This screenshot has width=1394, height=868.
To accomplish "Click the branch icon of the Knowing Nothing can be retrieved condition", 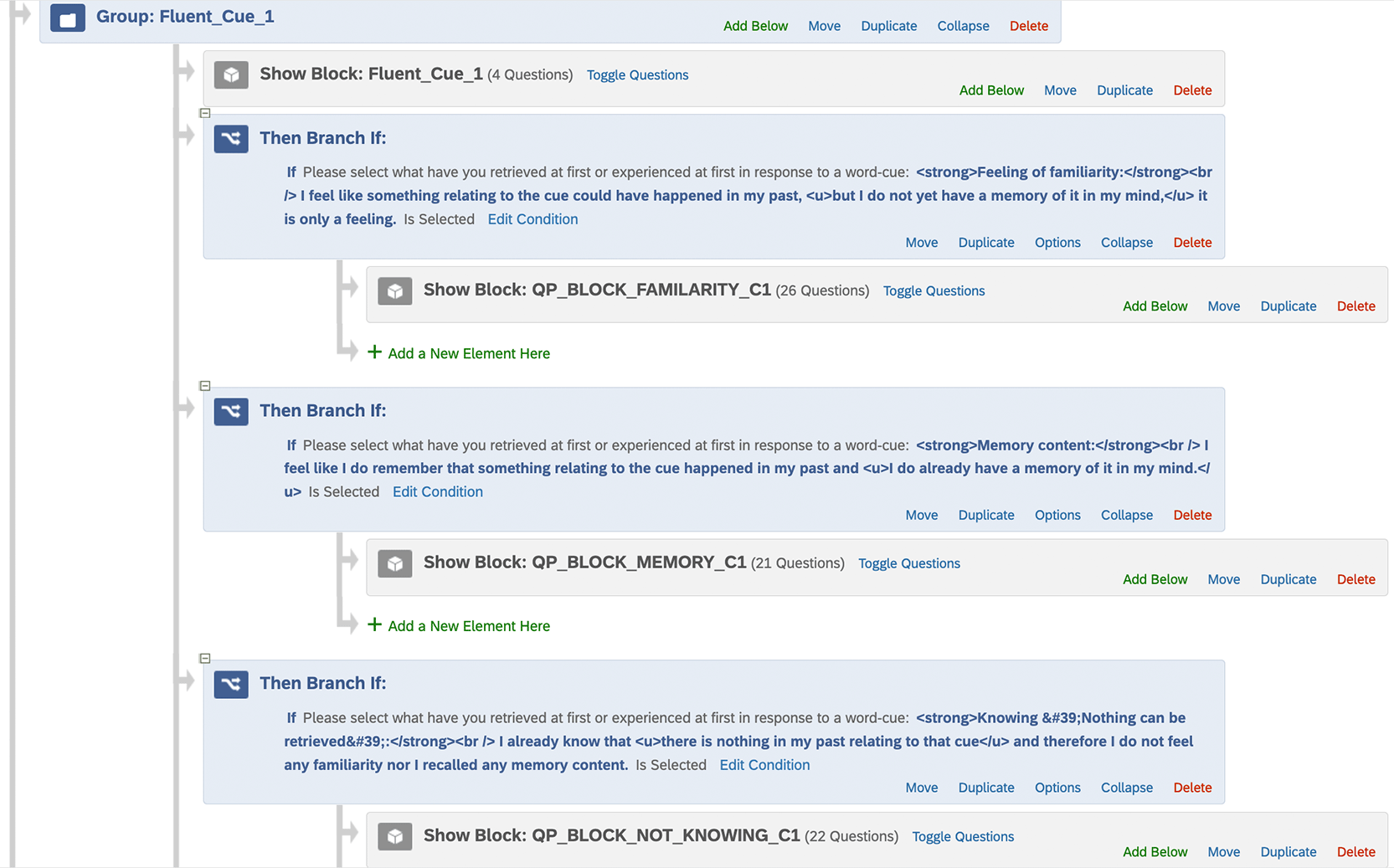I will point(231,684).
